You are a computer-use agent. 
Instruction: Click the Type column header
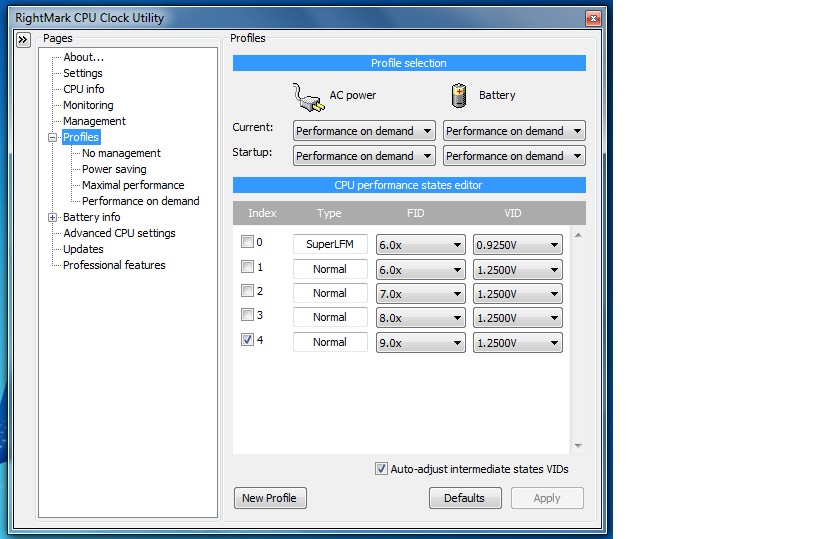tap(329, 213)
